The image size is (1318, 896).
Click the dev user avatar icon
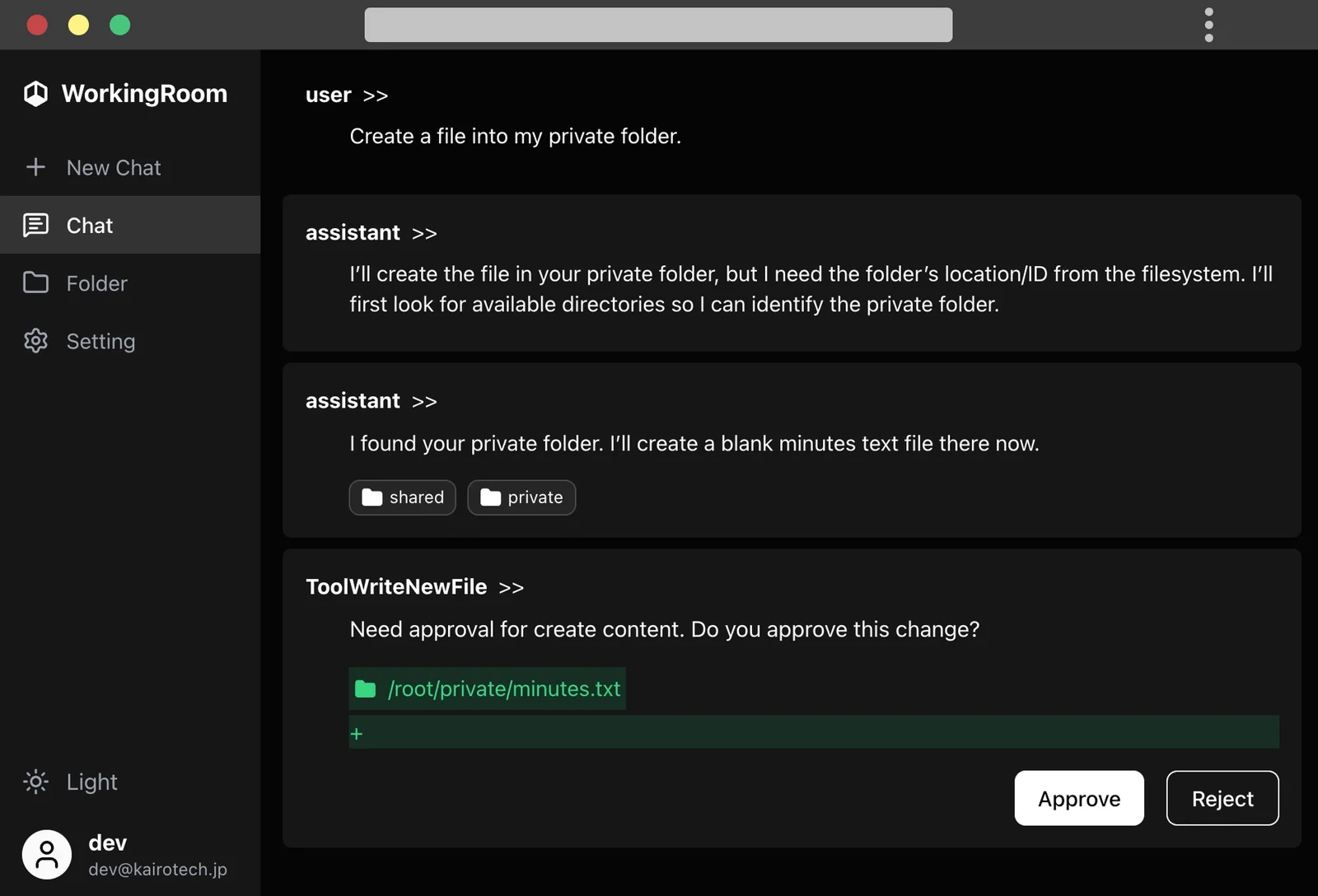pyautogui.click(x=47, y=854)
